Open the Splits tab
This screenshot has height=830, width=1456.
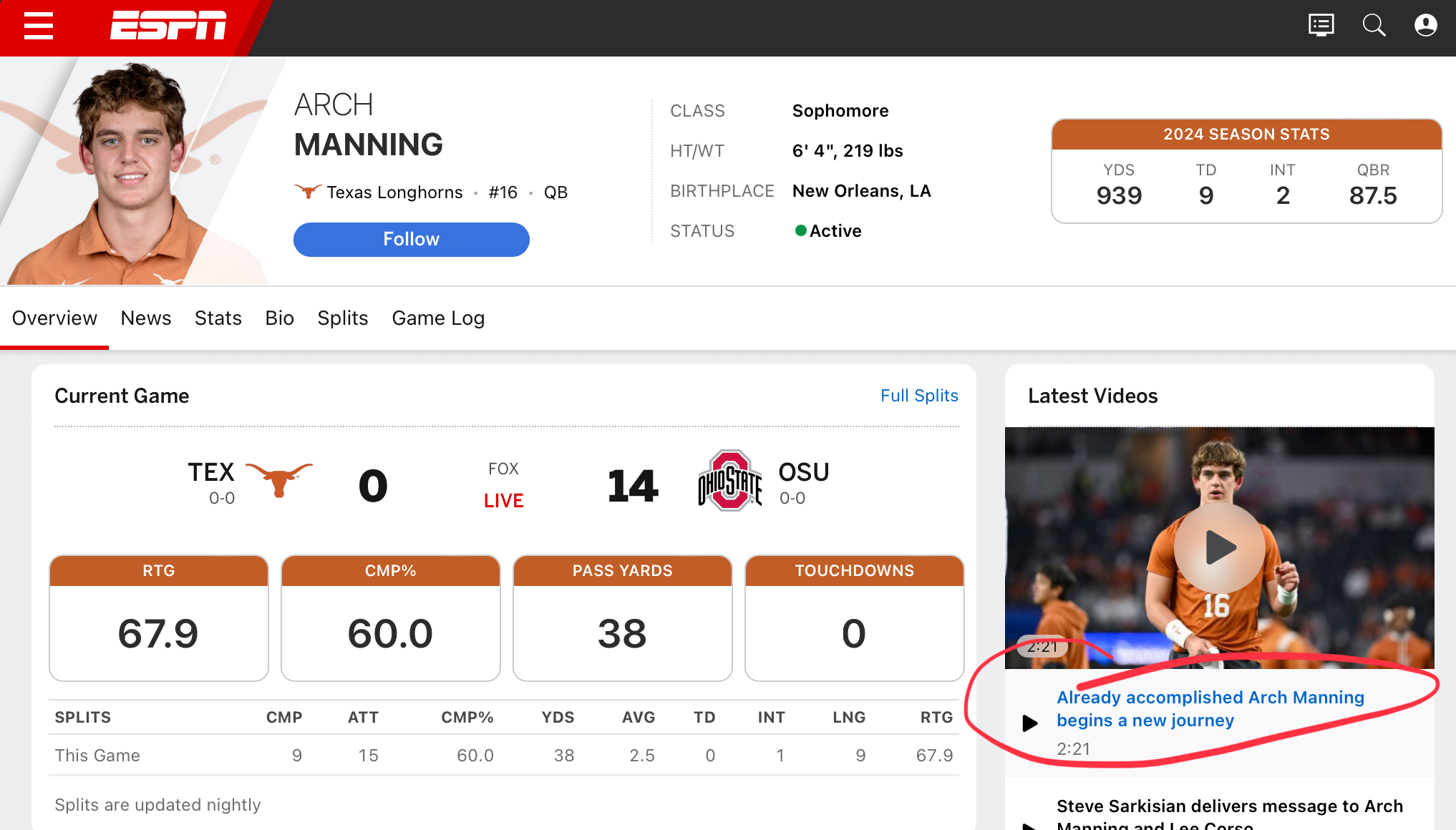click(x=343, y=318)
